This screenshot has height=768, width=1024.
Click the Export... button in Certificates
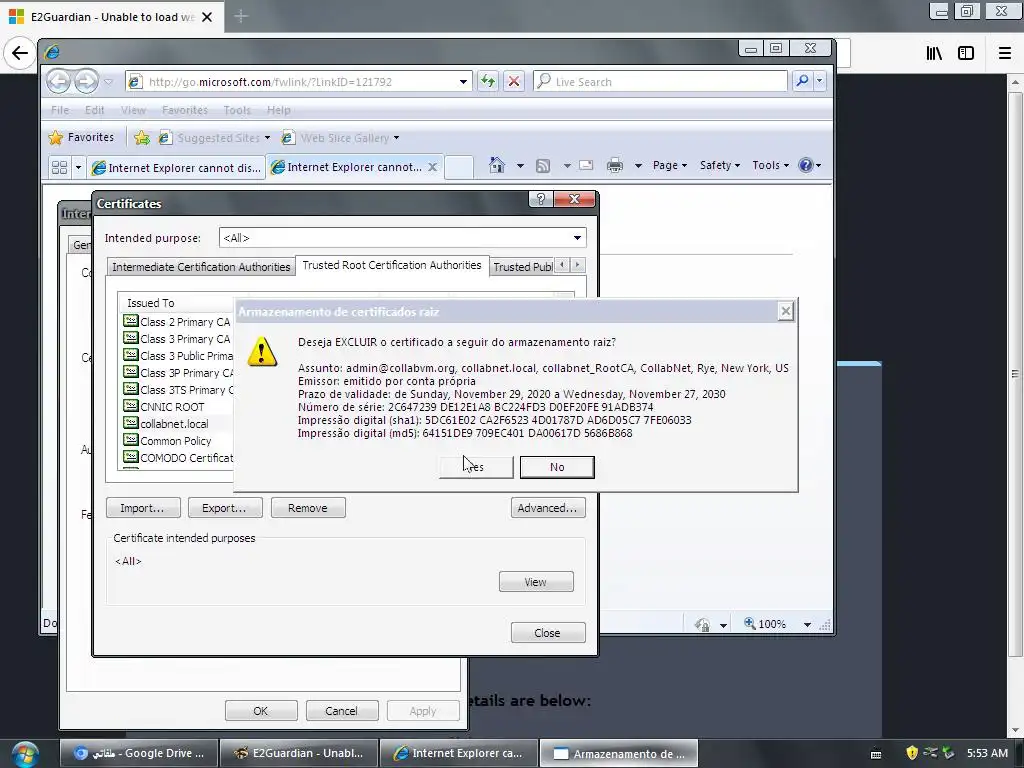pos(225,507)
